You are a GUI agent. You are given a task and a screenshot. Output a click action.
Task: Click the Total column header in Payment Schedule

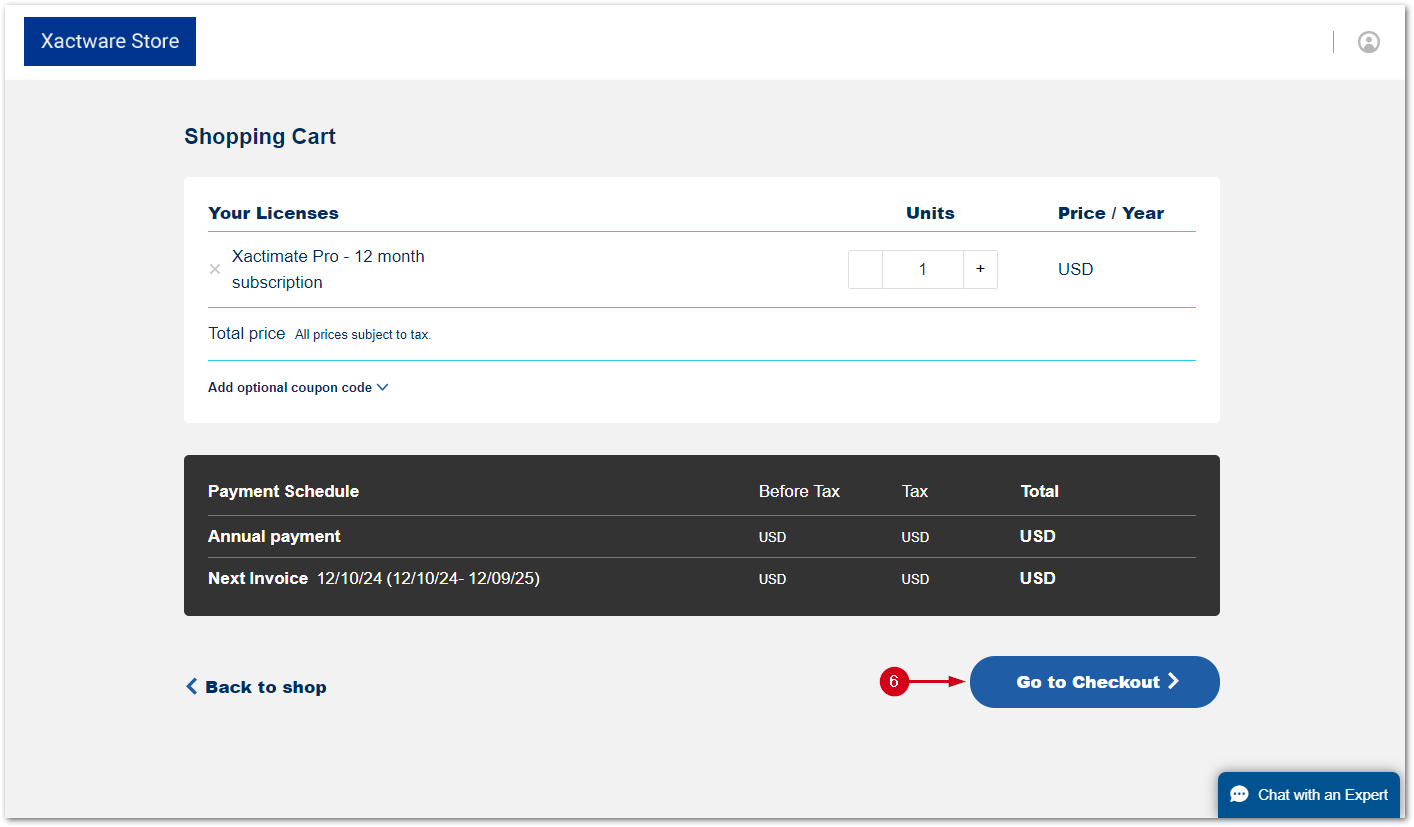coord(1039,491)
